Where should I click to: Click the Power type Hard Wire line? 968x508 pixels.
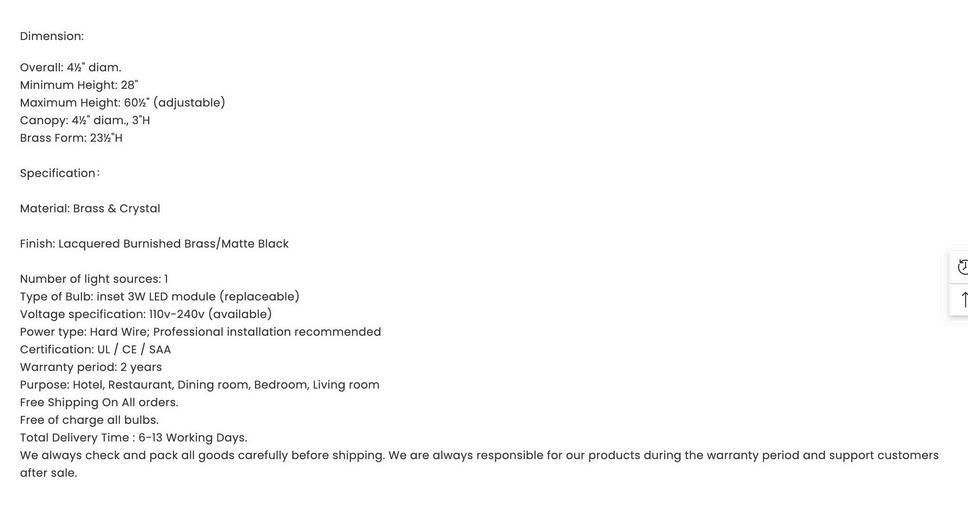(x=200, y=331)
